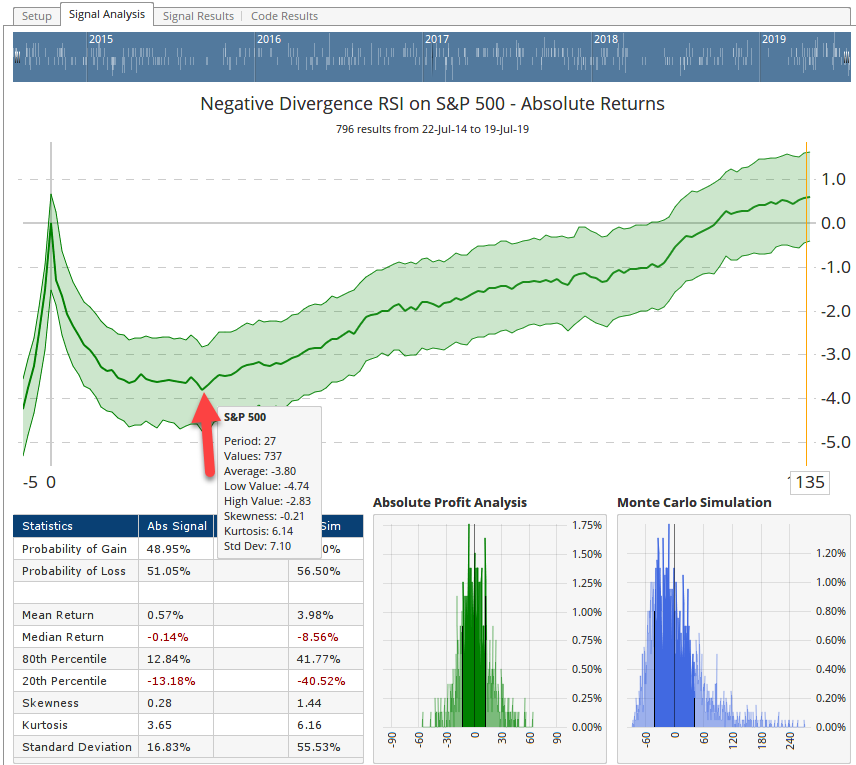Click the -40.52% simulated percentile value
The width and height of the screenshot is (856, 765).
pos(321,681)
